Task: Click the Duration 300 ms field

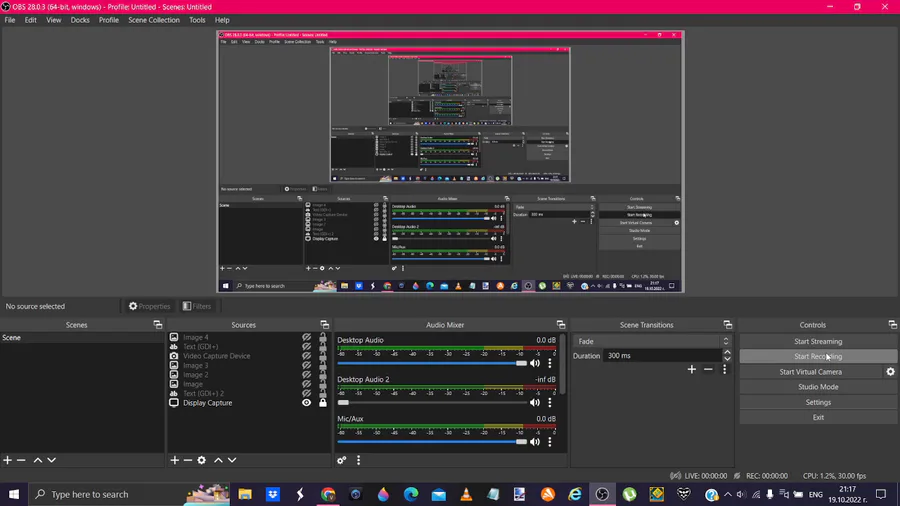Action: coord(662,356)
